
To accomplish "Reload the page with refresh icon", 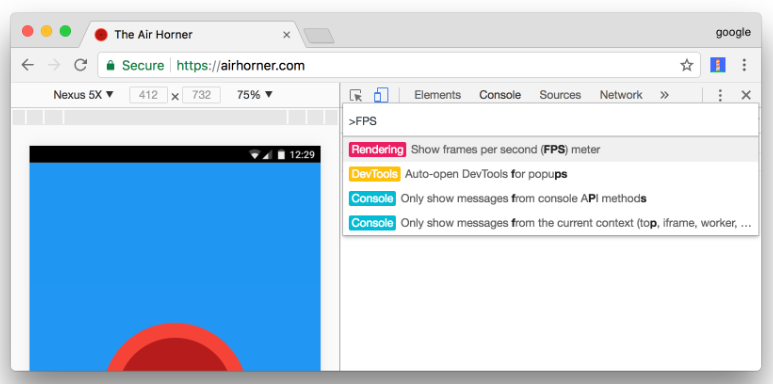I will [x=80, y=65].
